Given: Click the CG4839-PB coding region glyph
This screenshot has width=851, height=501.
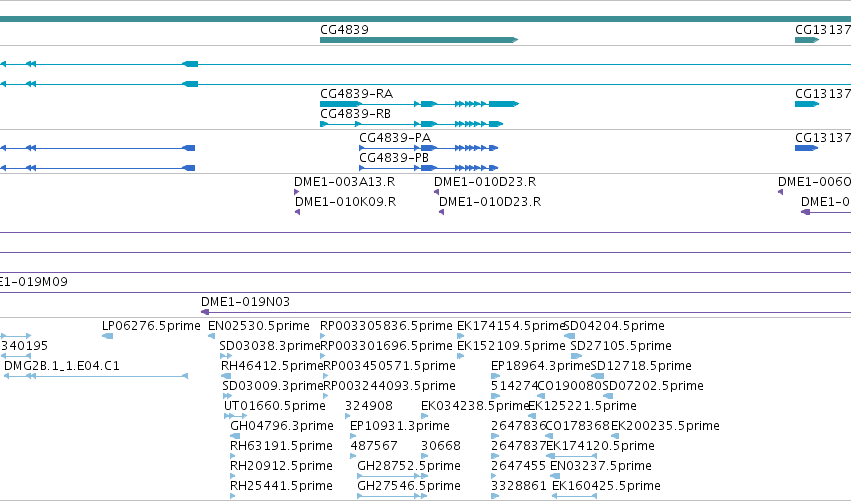Looking at the screenshot, I should [x=429, y=168].
